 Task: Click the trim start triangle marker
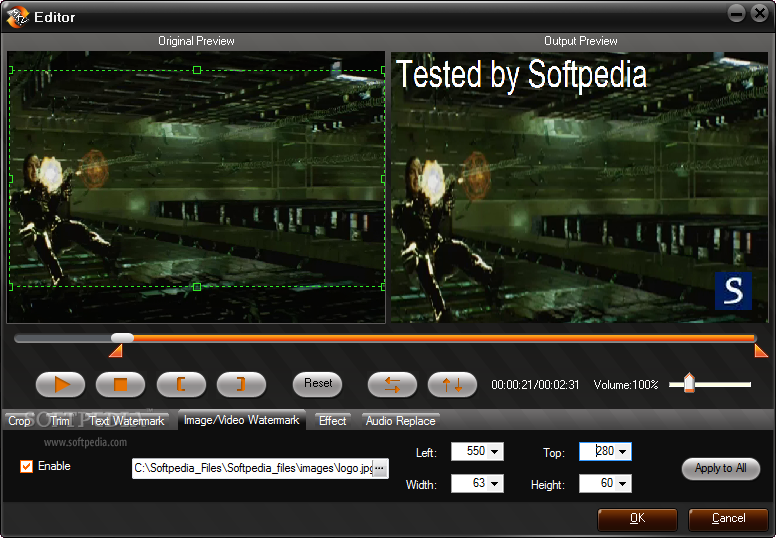[x=116, y=351]
